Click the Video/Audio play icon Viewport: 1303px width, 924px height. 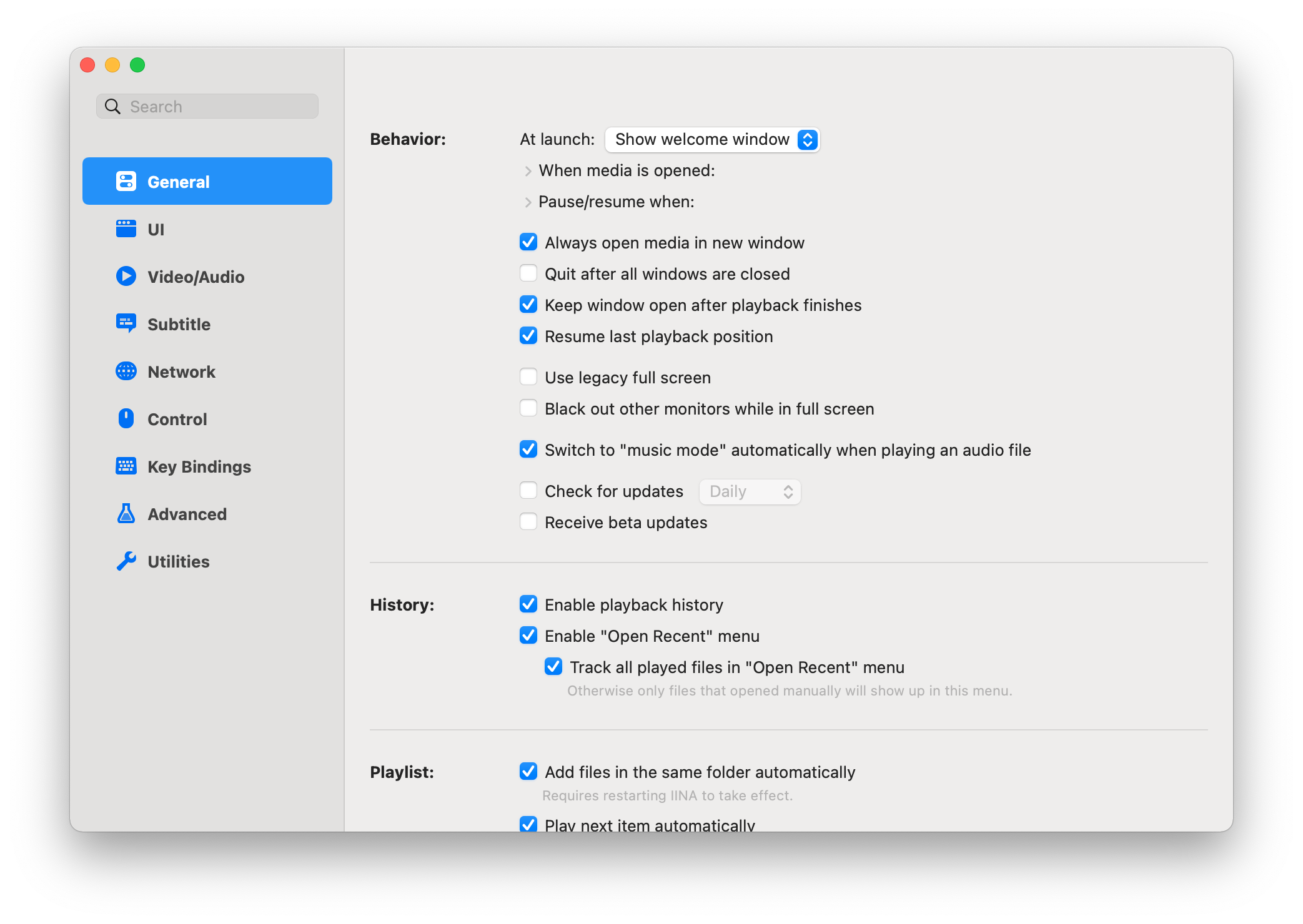126,276
